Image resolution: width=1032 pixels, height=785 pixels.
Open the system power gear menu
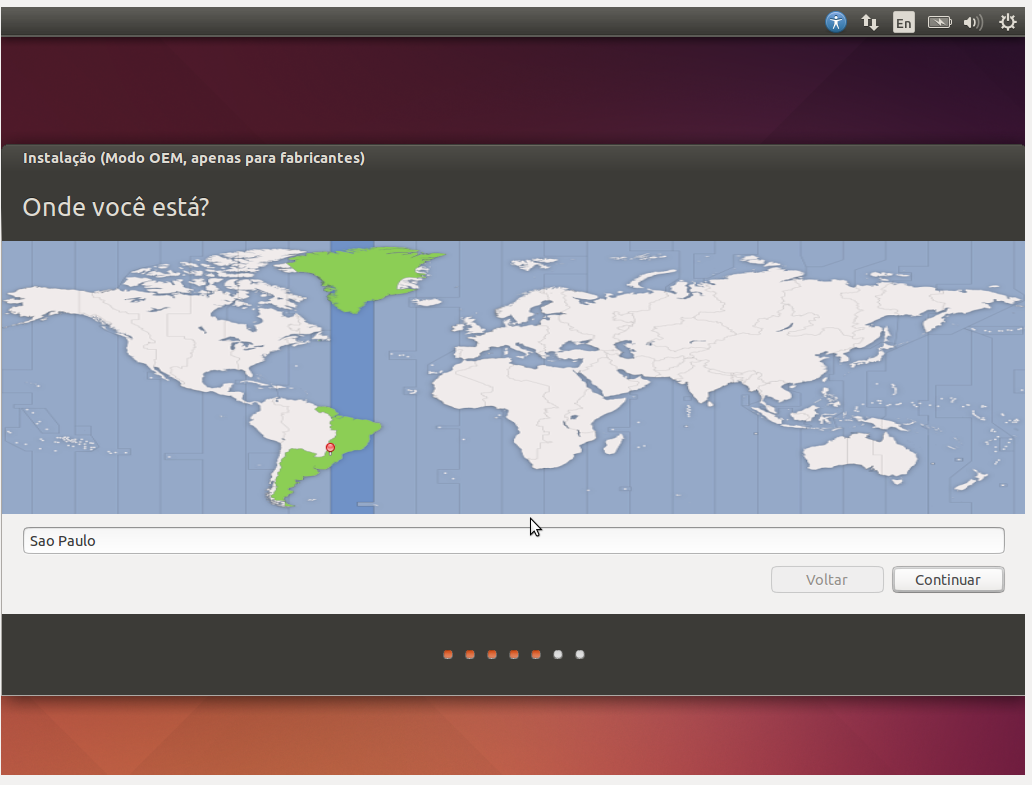pos(1008,22)
